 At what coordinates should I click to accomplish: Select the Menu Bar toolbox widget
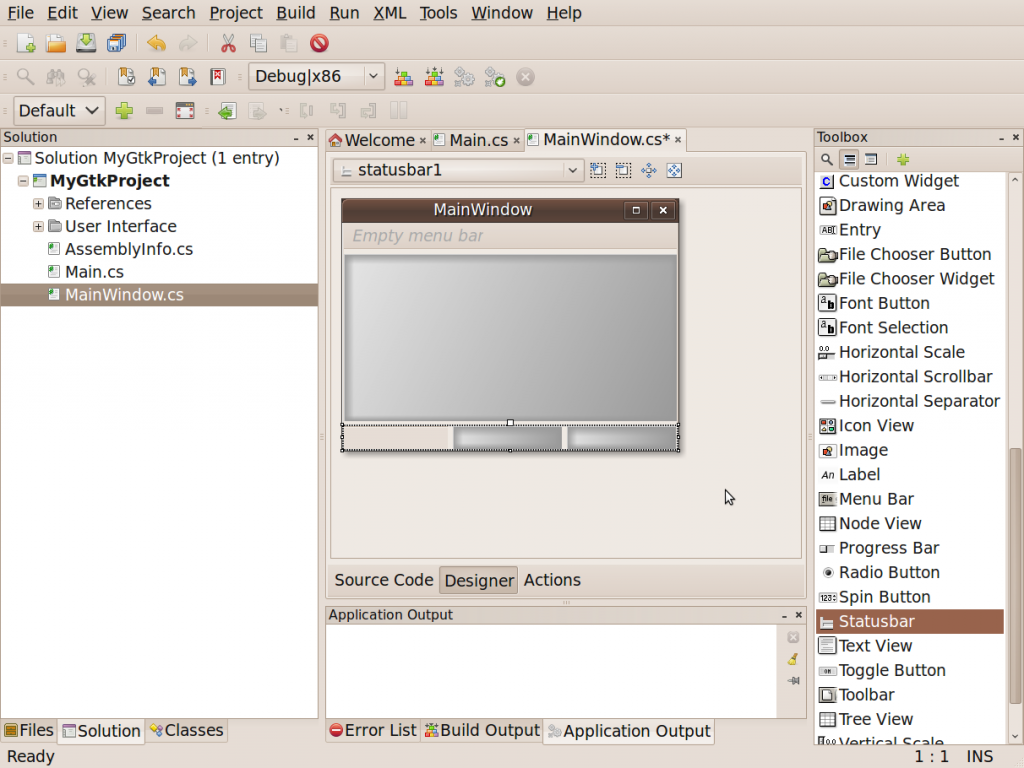click(x=910, y=499)
